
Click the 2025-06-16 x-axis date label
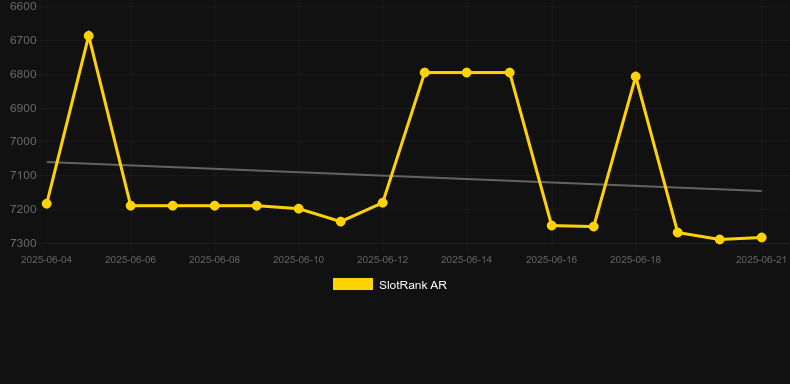pos(552,260)
